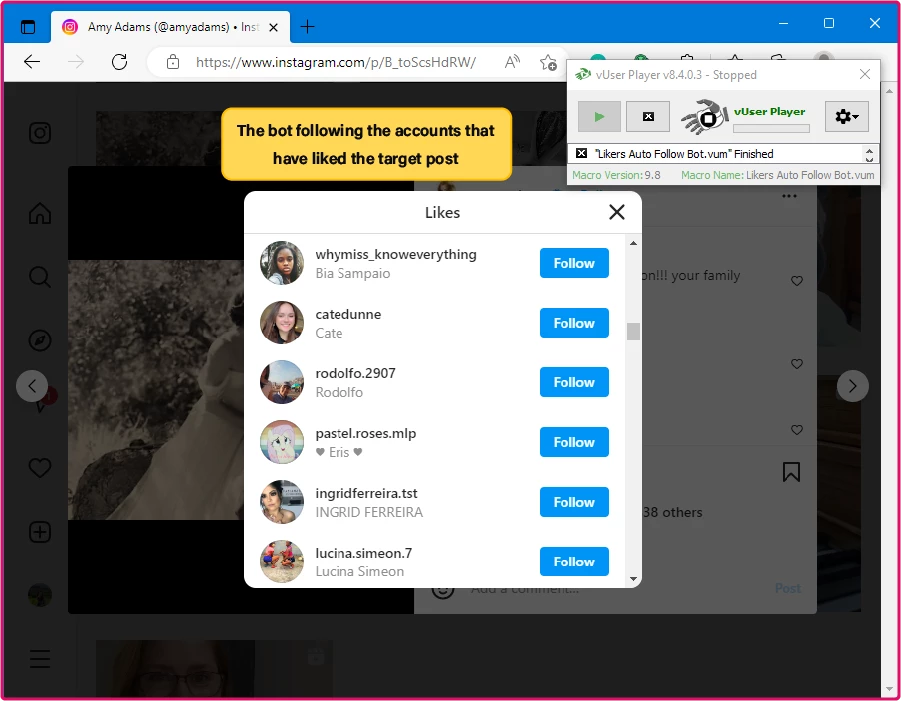Click browser Refresh button
The image size is (901, 701).
click(x=119, y=62)
